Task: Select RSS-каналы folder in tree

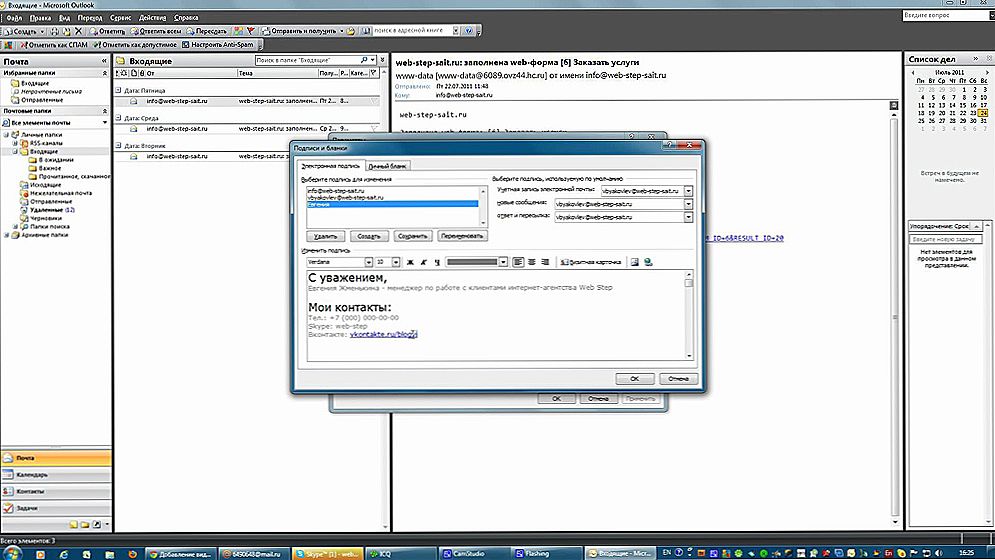Action: pos(45,143)
